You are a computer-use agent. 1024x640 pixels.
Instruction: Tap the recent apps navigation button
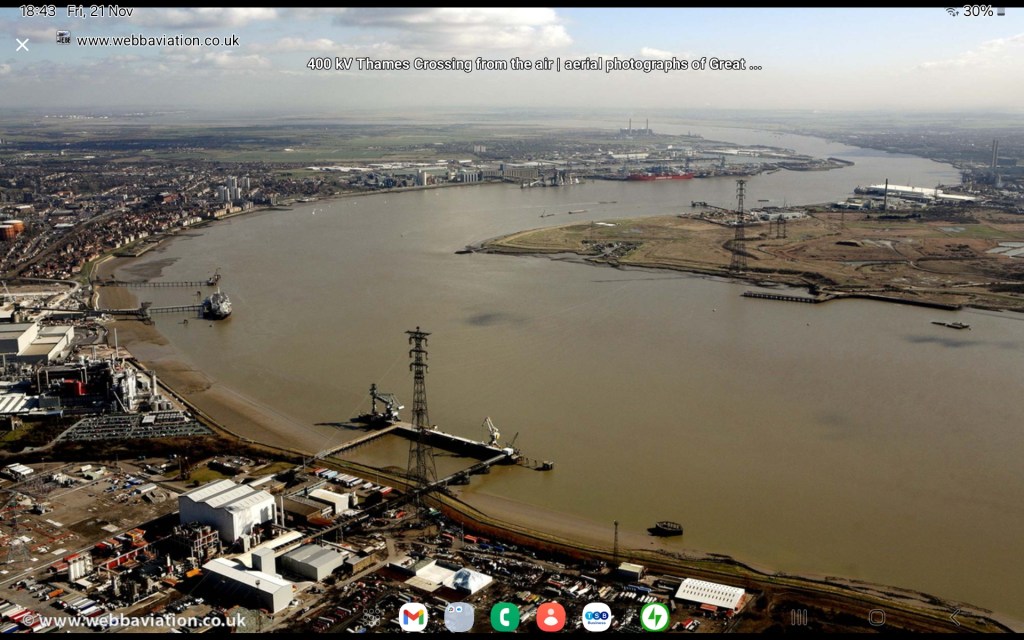tap(799, 617)
